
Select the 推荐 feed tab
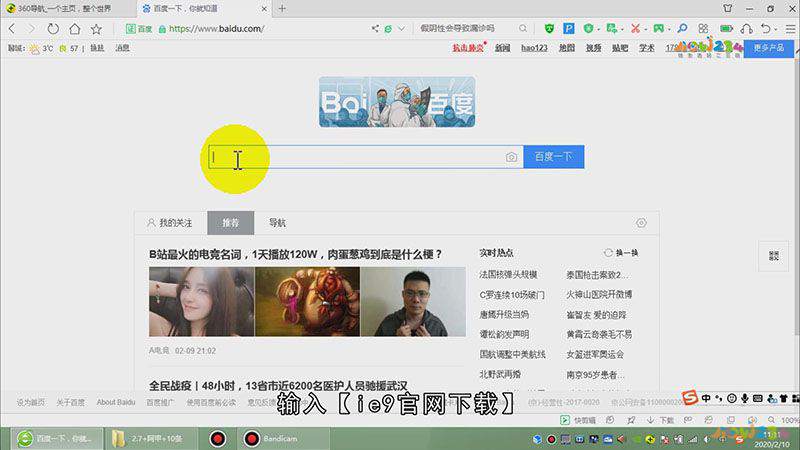(x=231, y=223)
